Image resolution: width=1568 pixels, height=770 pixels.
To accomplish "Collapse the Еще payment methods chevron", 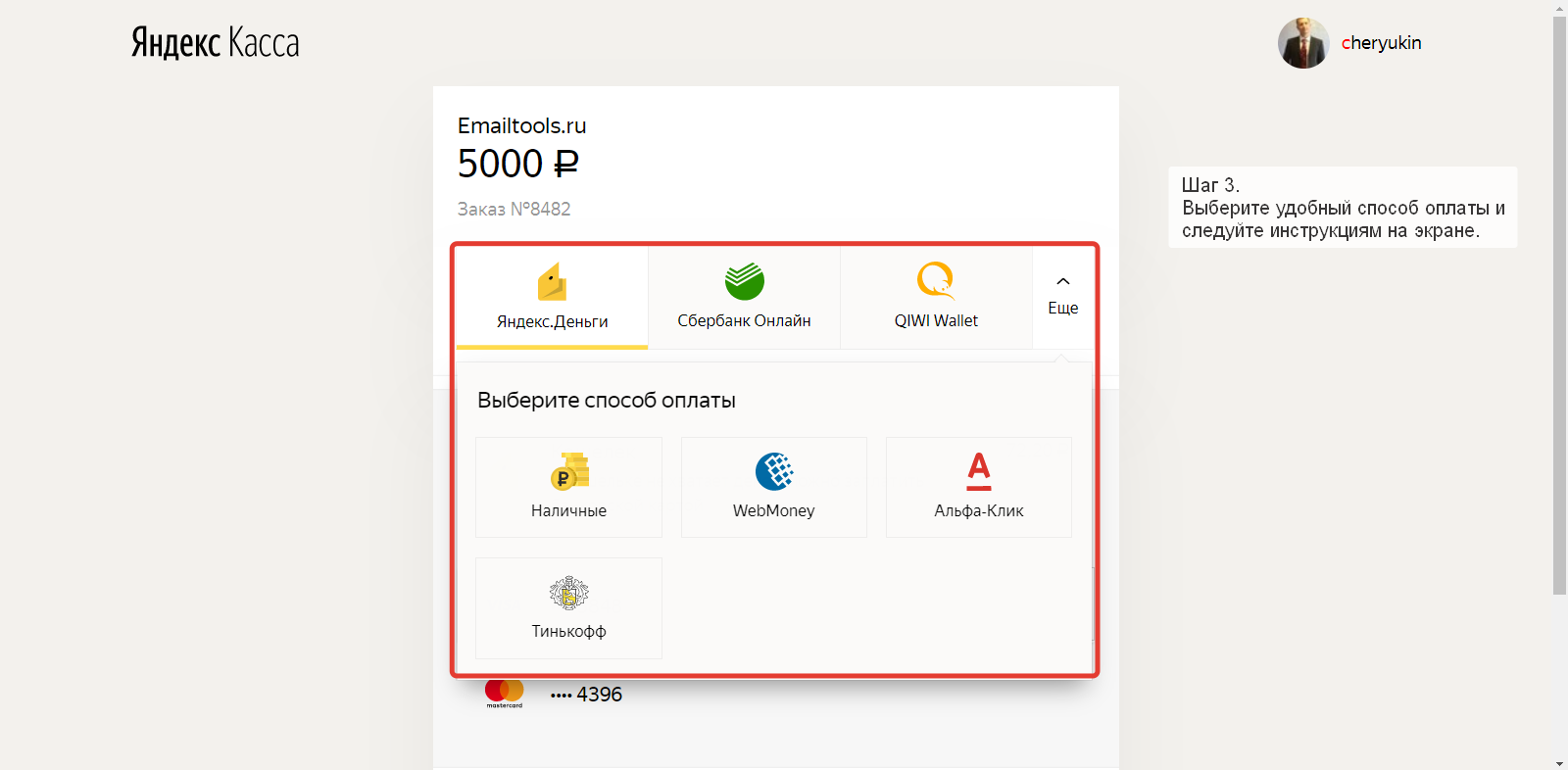I will [1063, 282].
